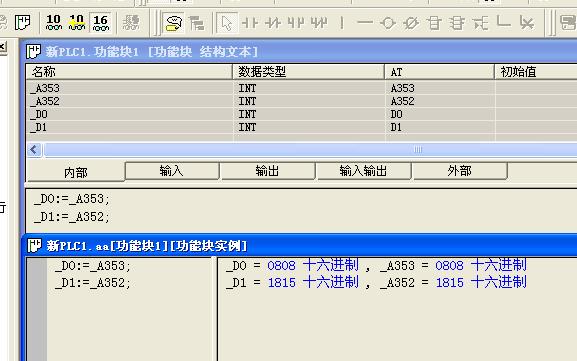The width and height of the screenshot is (577, 361).
Task: Click the function block editor window icon
Action: point(33,52)
